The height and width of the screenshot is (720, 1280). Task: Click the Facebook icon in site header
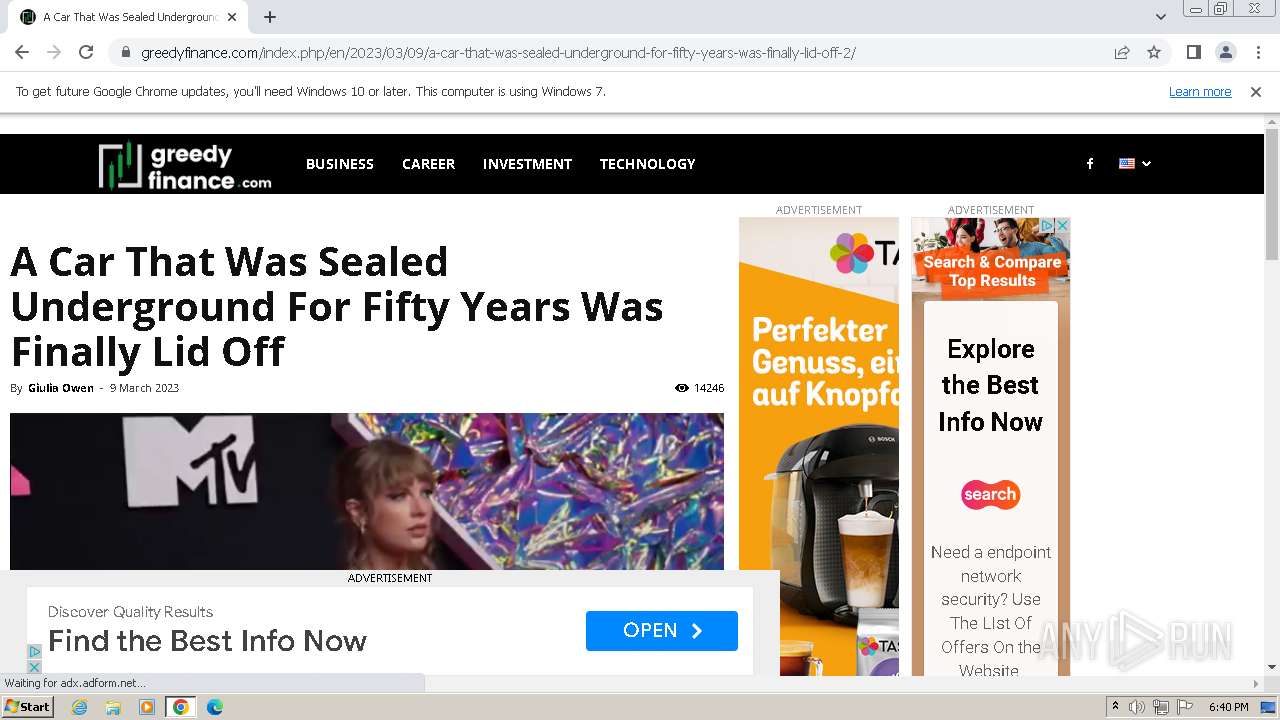[1090, 164]
